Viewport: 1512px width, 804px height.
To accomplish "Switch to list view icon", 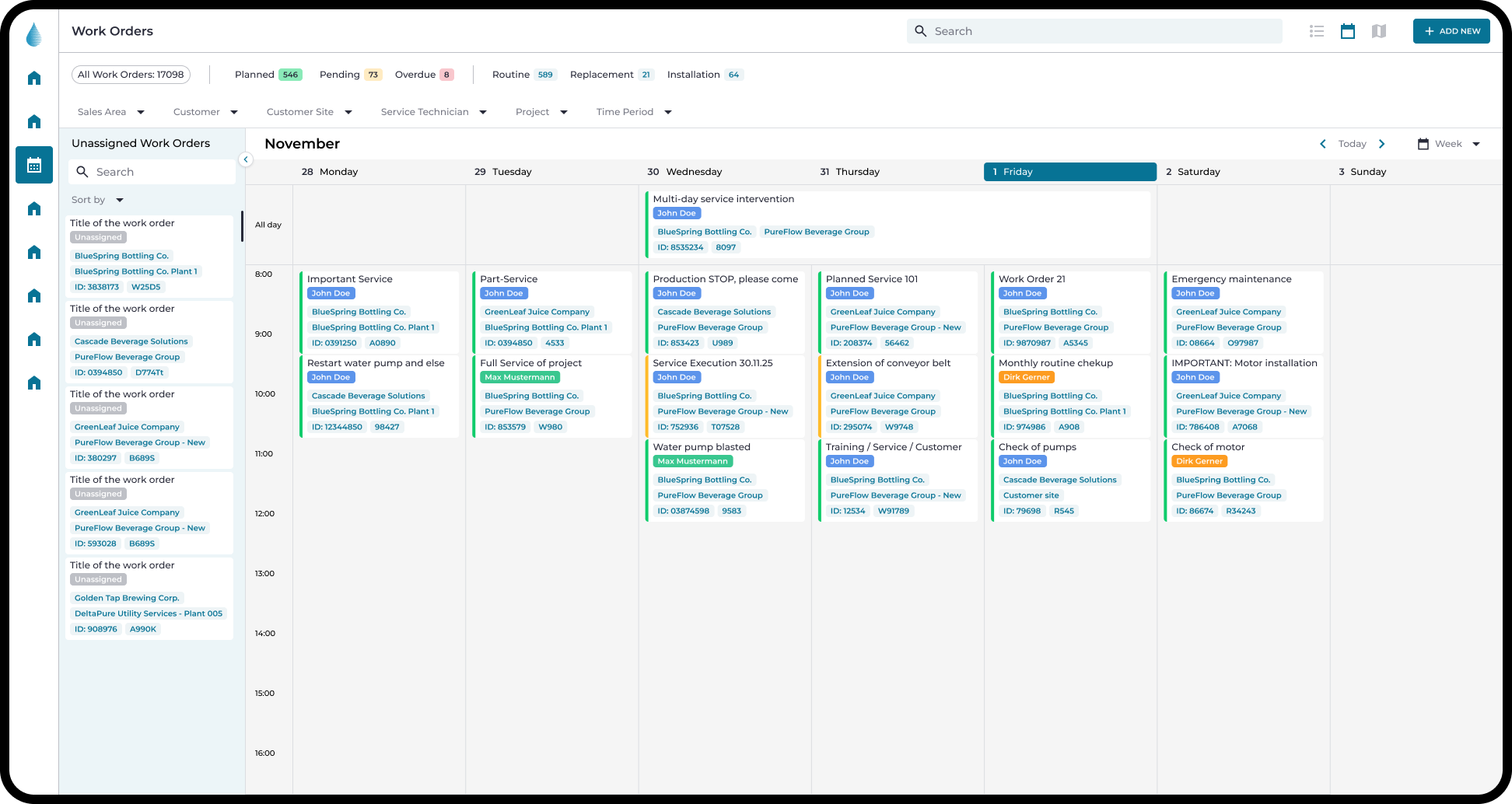I will 1316,31.
